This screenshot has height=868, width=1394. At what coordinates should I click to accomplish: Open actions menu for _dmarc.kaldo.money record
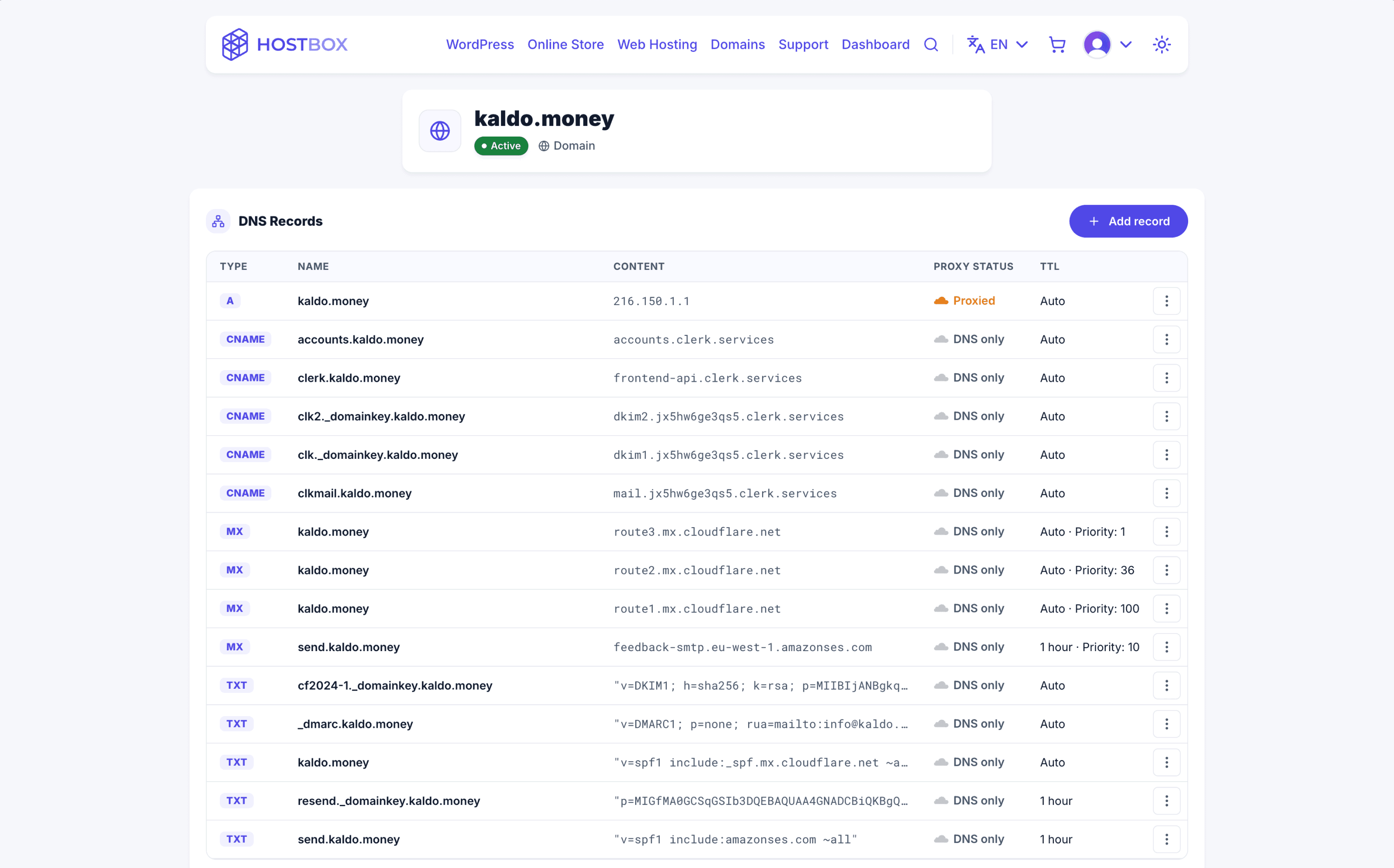click(x=1167, y=724)
